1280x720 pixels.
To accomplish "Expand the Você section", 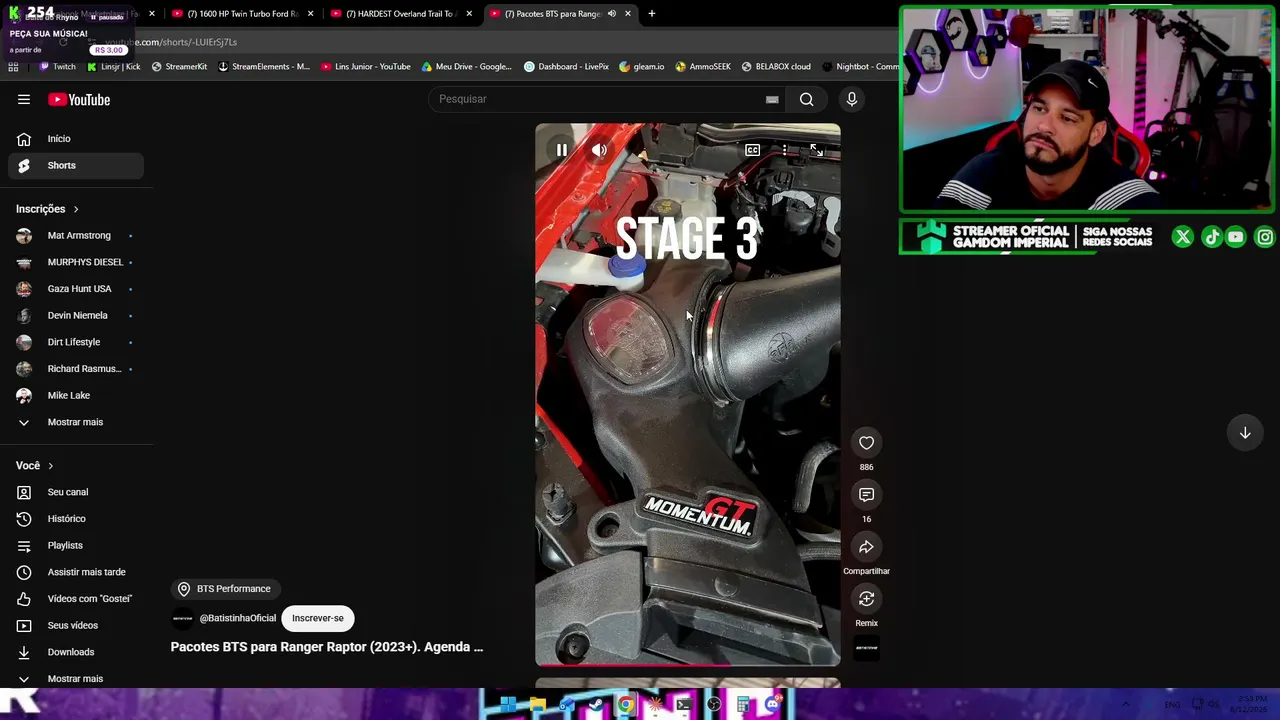I will [x=35, y=466].
